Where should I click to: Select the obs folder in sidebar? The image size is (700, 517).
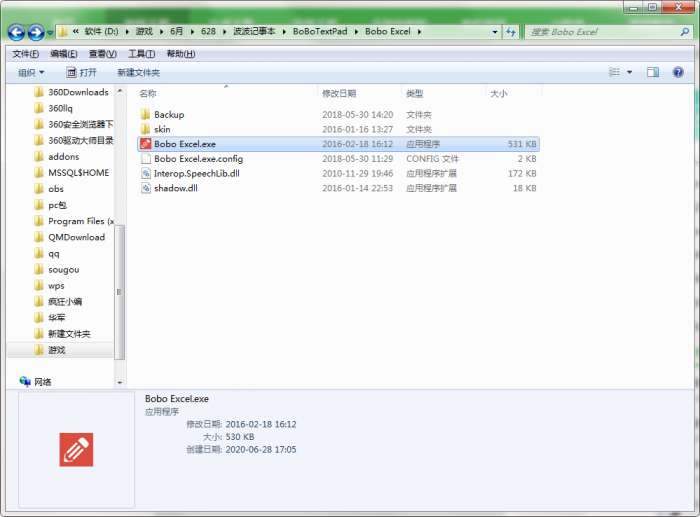click(x=50, y=189)
